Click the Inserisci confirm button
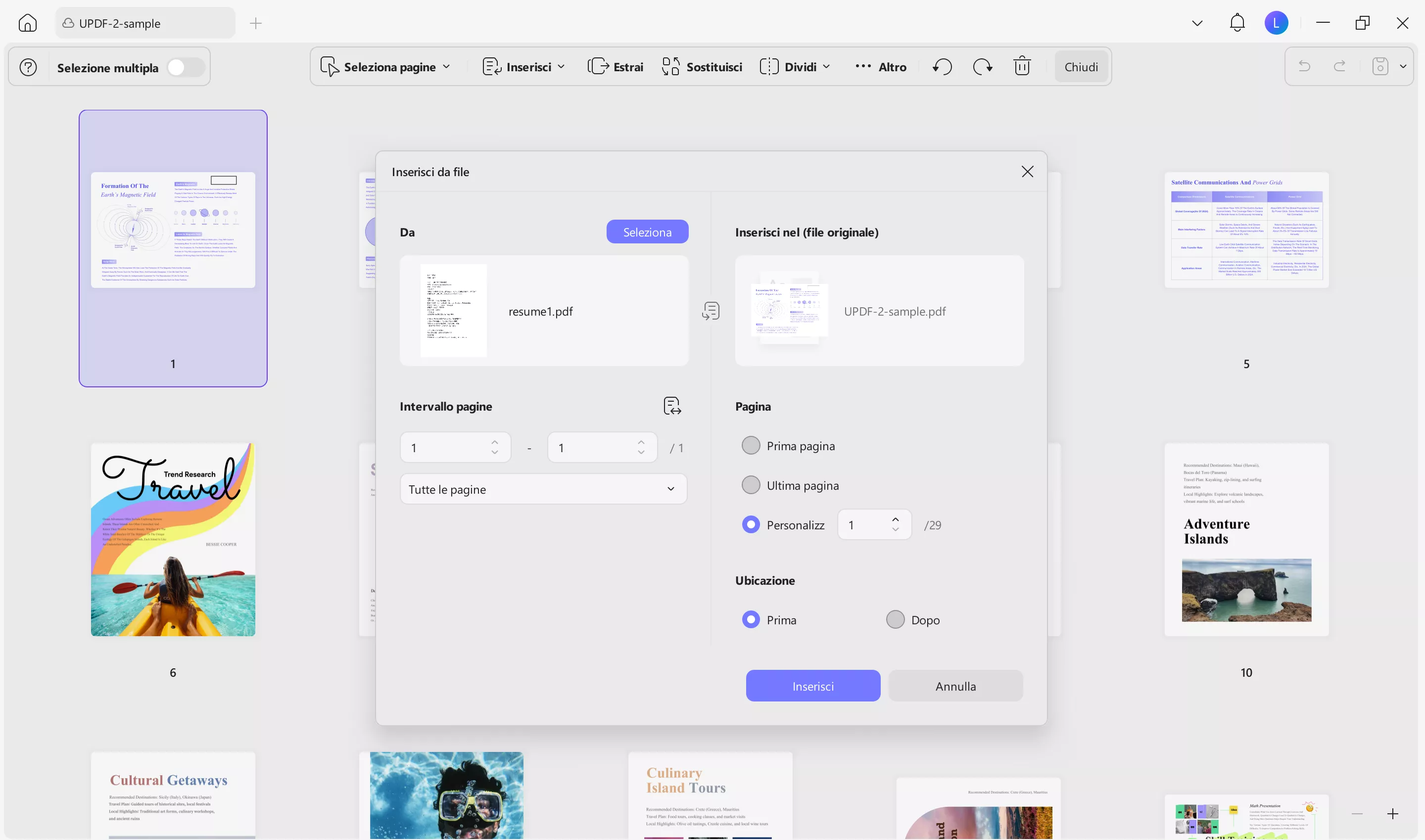Screen dimensions: 1425x840 (812, 686)
